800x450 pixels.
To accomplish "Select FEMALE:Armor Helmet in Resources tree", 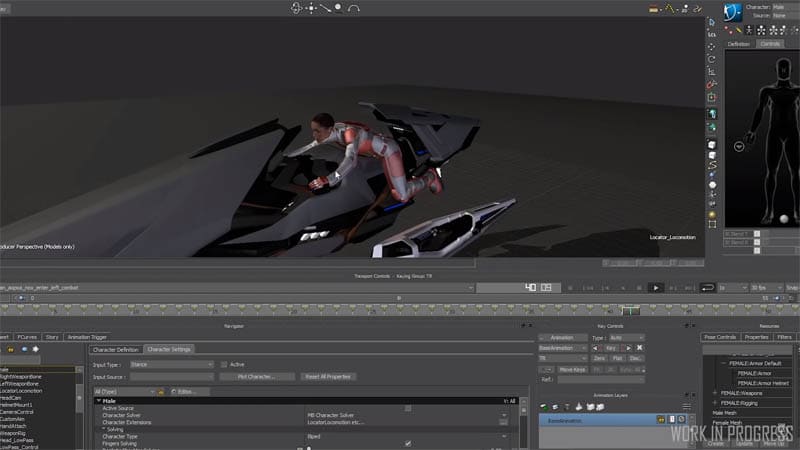I will pos(763,383).
